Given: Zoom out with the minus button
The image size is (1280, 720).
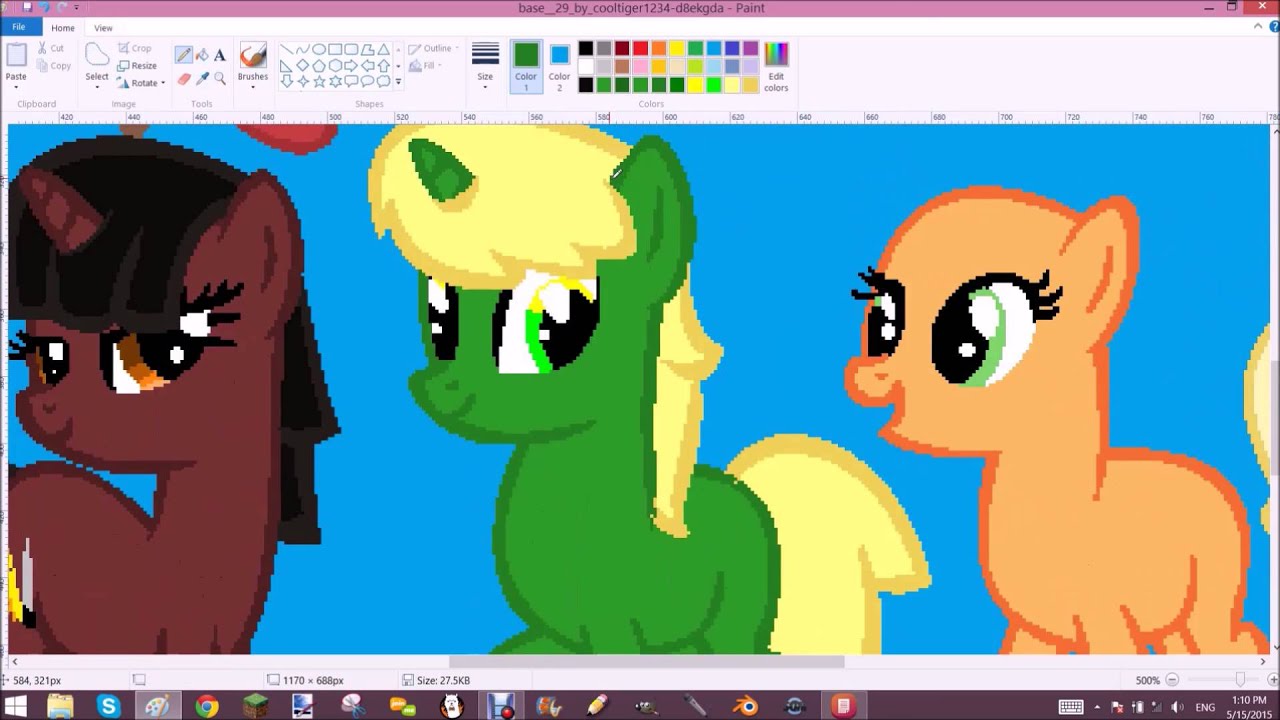Looking at the screenshot, I should pyautogui.click(x=1172, y=680).
